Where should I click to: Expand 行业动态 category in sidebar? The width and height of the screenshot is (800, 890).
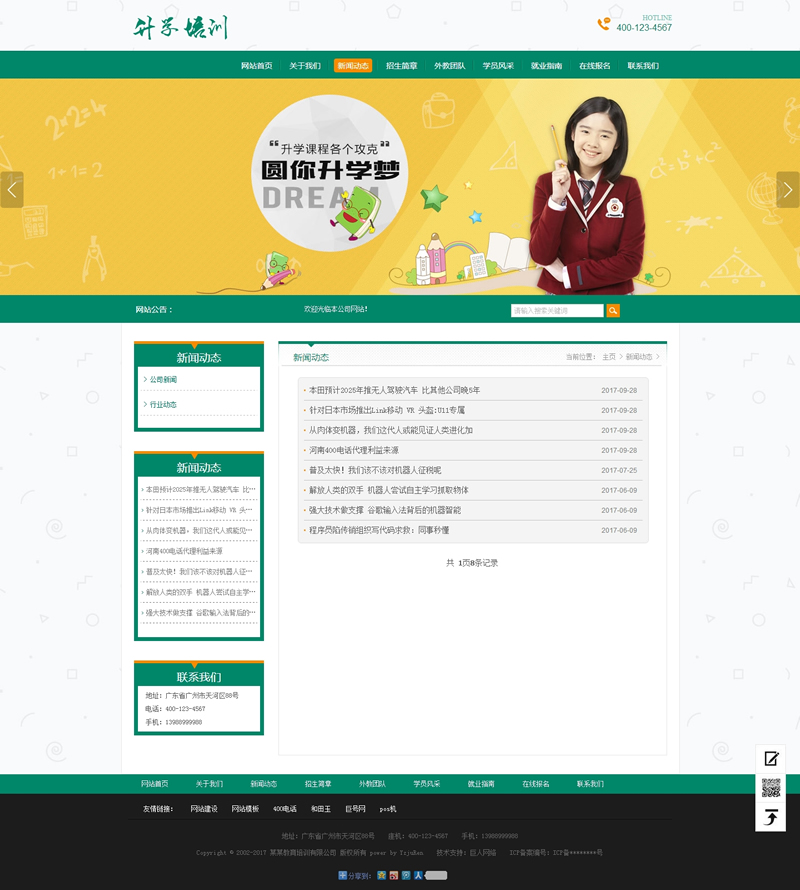point(163,405)
